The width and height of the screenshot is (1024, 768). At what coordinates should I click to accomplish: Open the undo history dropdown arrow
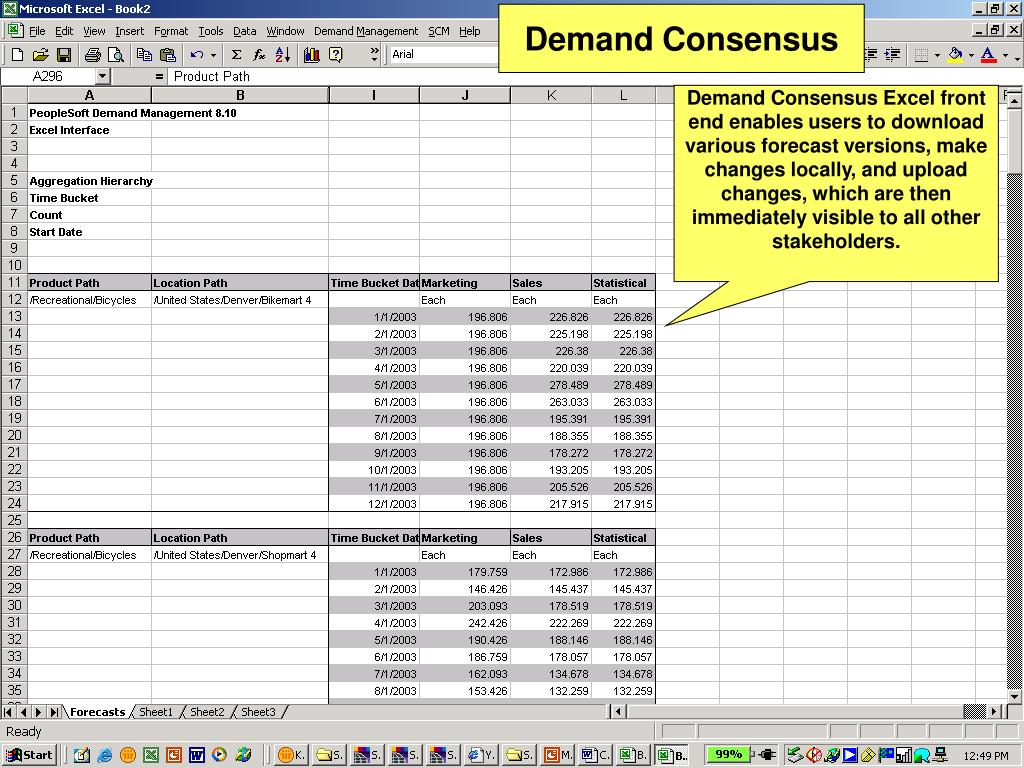tap(213, 55)
